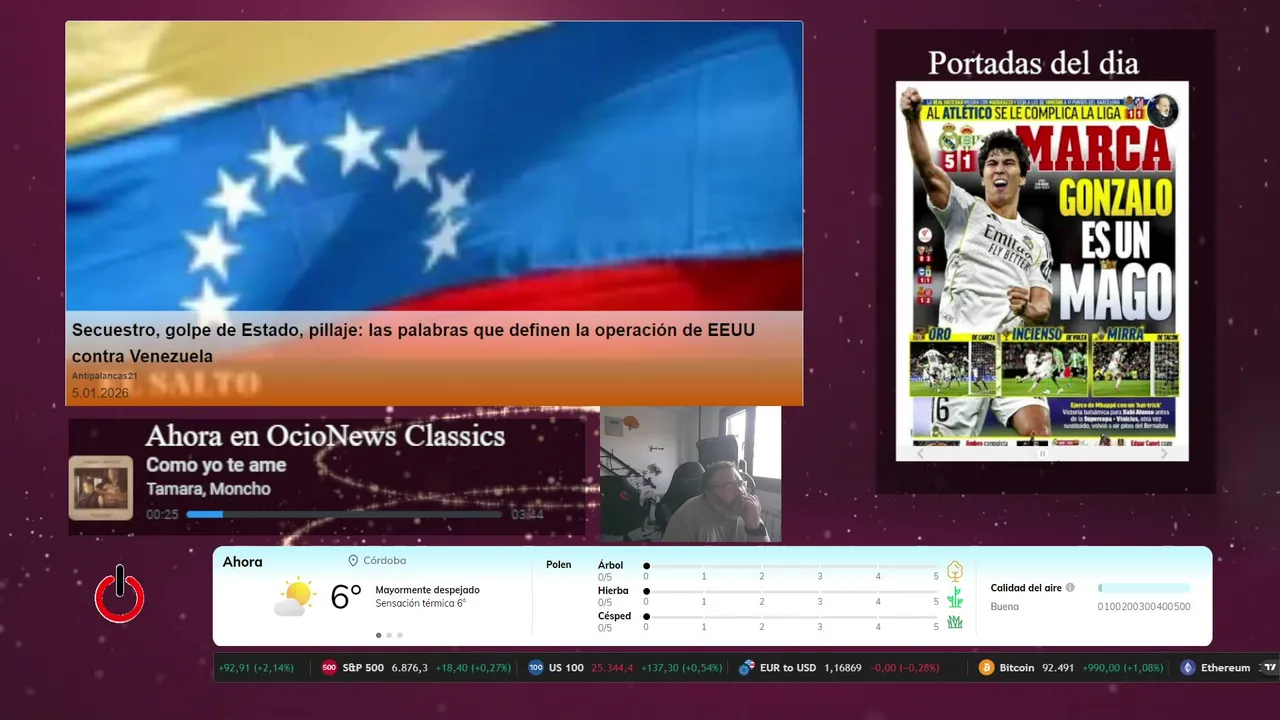This screenshot has width=1280, height=720.
Task: Click the album cover for Como yo te ame
Action: coord(100,488)
